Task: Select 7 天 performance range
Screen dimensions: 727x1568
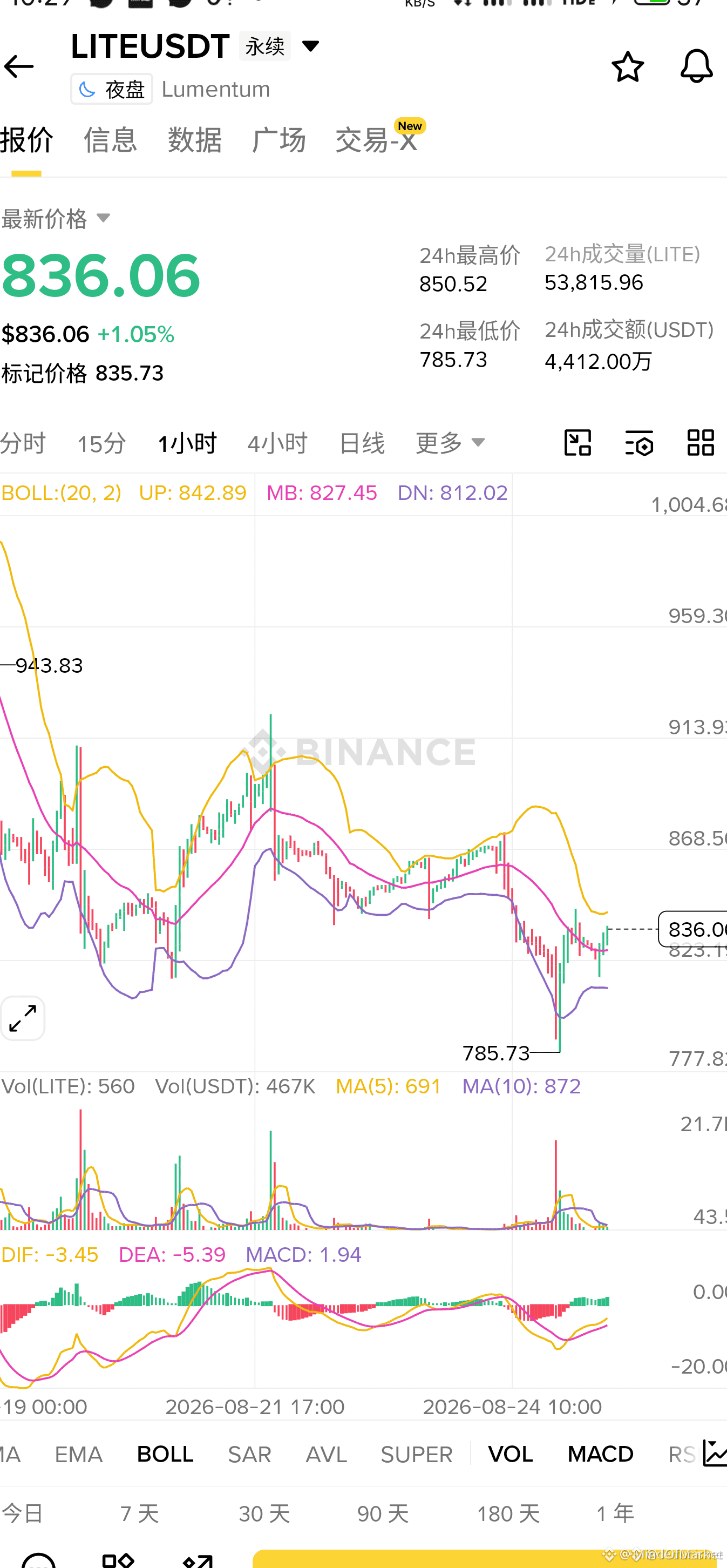Action: point(140,1513)
